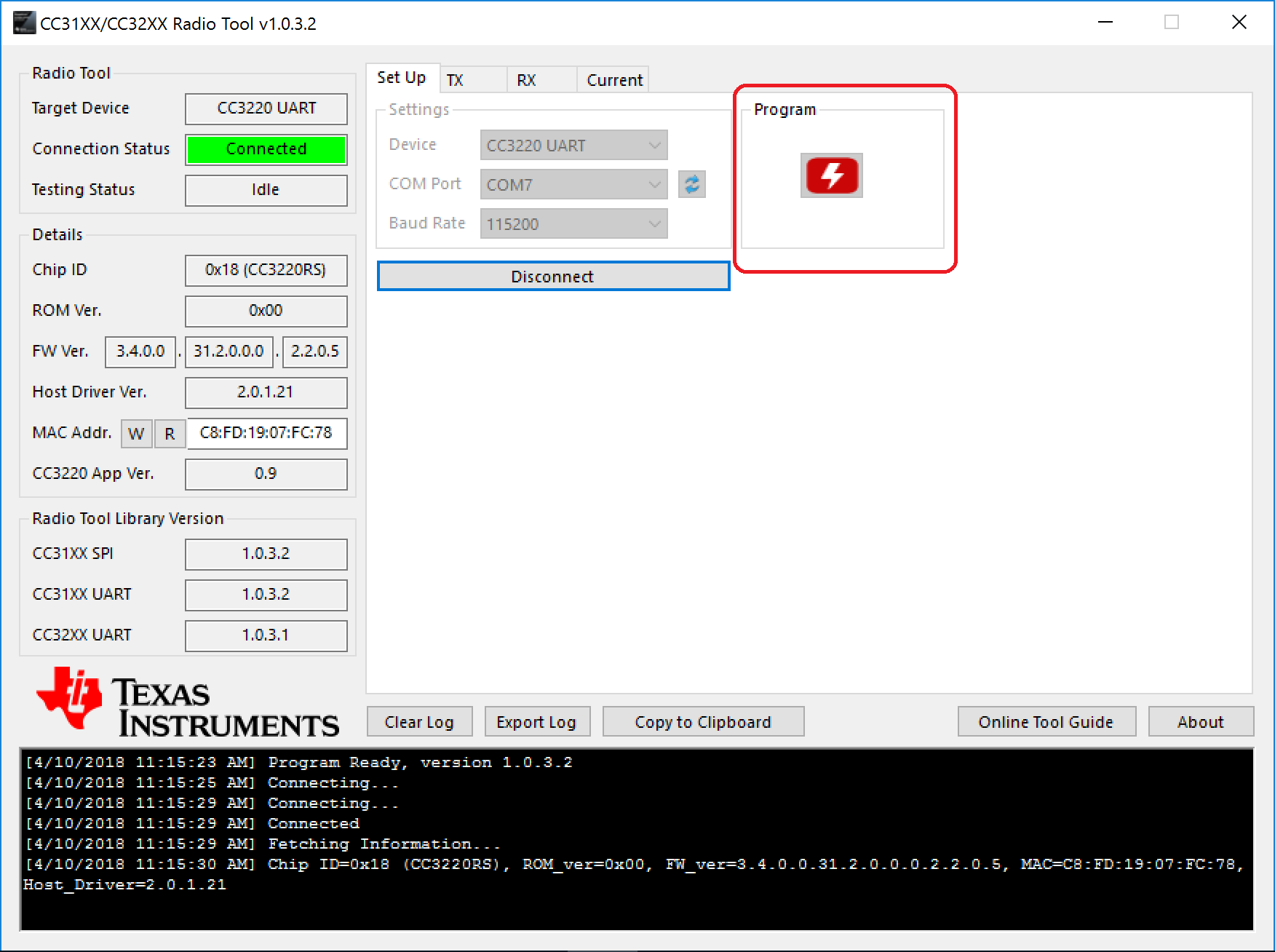Click the Texas Instruments logo

pos(188,702)
